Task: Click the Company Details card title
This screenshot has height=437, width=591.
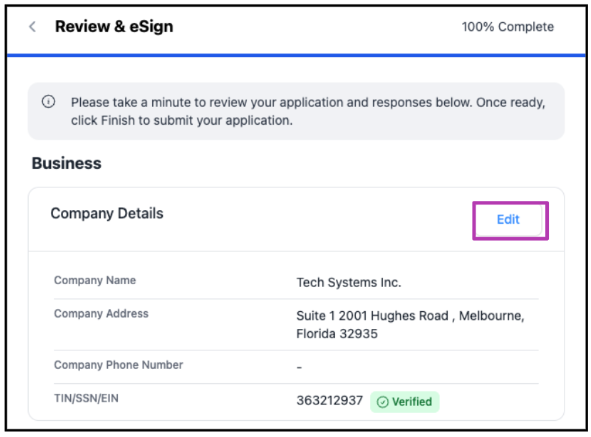Action: [107, 213]
